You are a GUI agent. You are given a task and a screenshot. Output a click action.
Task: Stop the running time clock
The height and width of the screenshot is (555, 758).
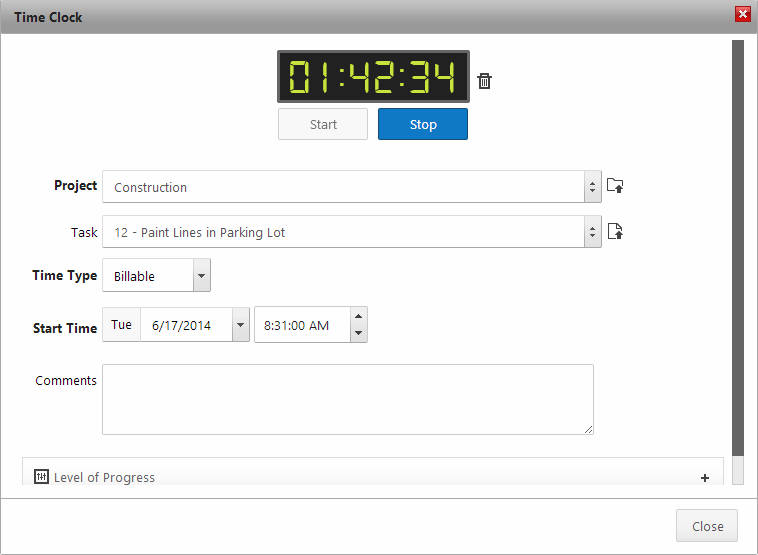coord(423,124)
